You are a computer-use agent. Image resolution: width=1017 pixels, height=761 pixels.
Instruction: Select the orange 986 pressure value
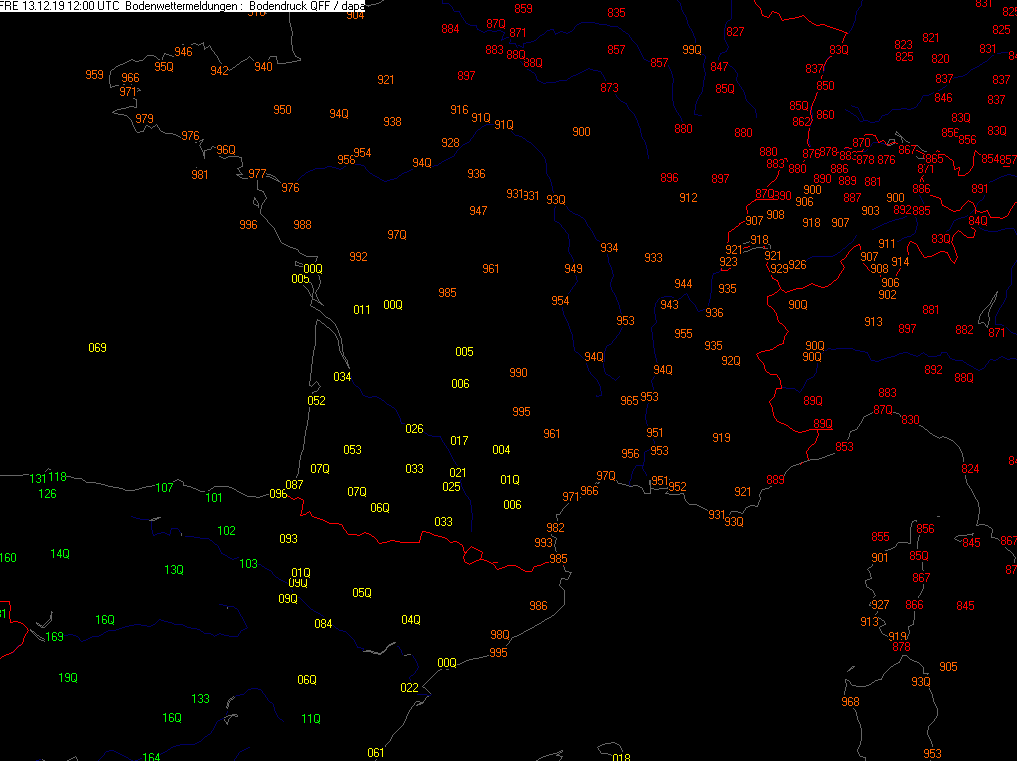(x=538, y=606)
